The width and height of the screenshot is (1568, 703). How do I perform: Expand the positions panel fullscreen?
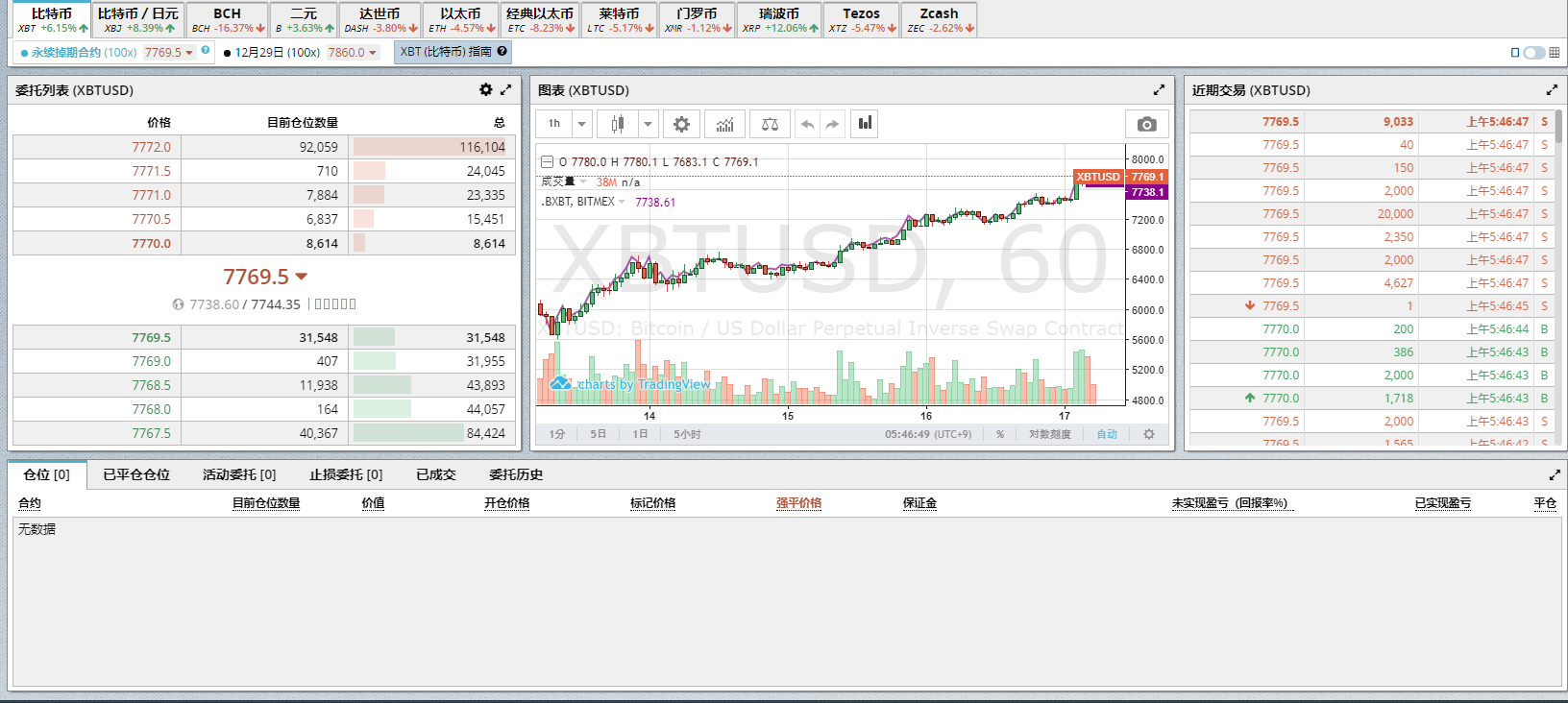coord(1555,474)
